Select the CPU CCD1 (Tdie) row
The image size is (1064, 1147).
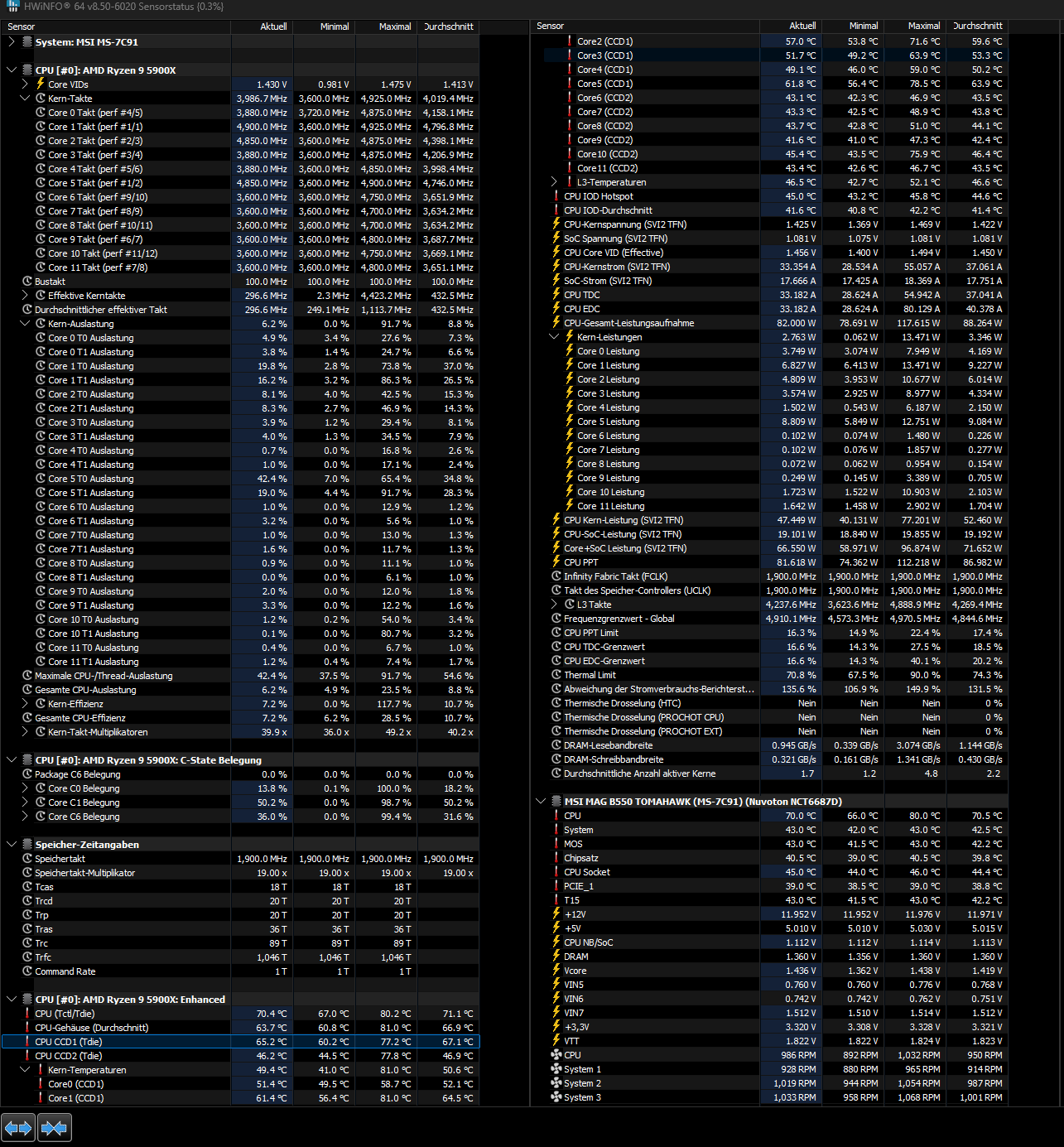(x=240, y=1042)
